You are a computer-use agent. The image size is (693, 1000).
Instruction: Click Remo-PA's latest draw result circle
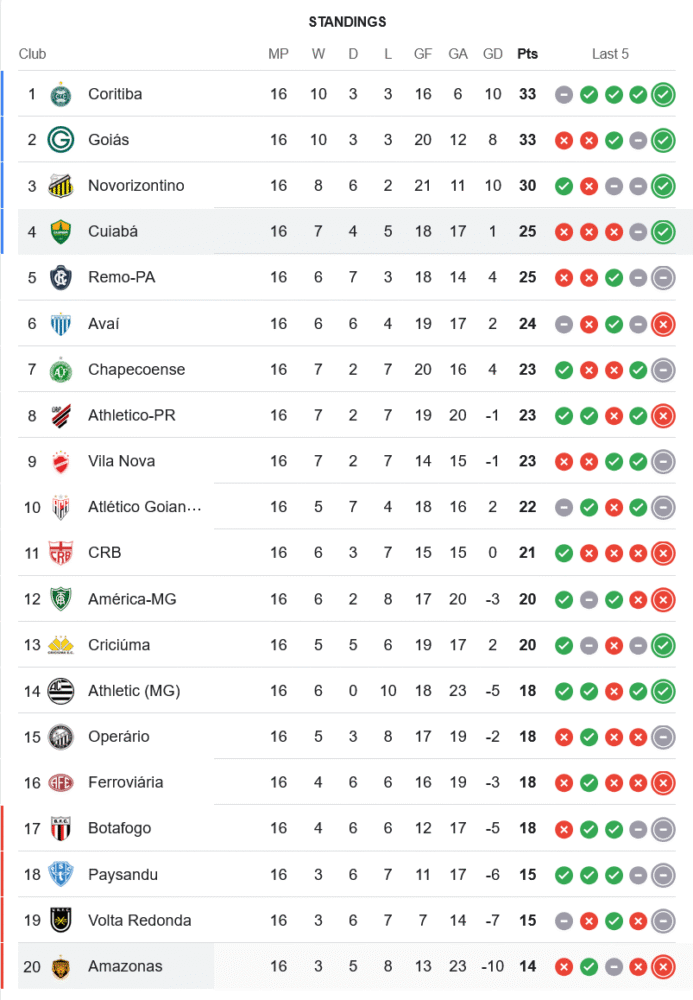pyautogui.click(x=663, y=278)
